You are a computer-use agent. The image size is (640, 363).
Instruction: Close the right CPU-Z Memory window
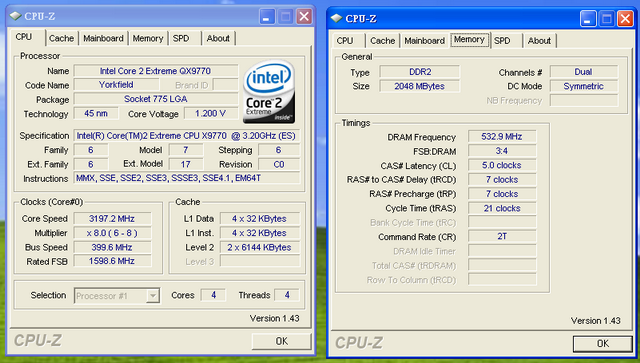tap(625, 19)
